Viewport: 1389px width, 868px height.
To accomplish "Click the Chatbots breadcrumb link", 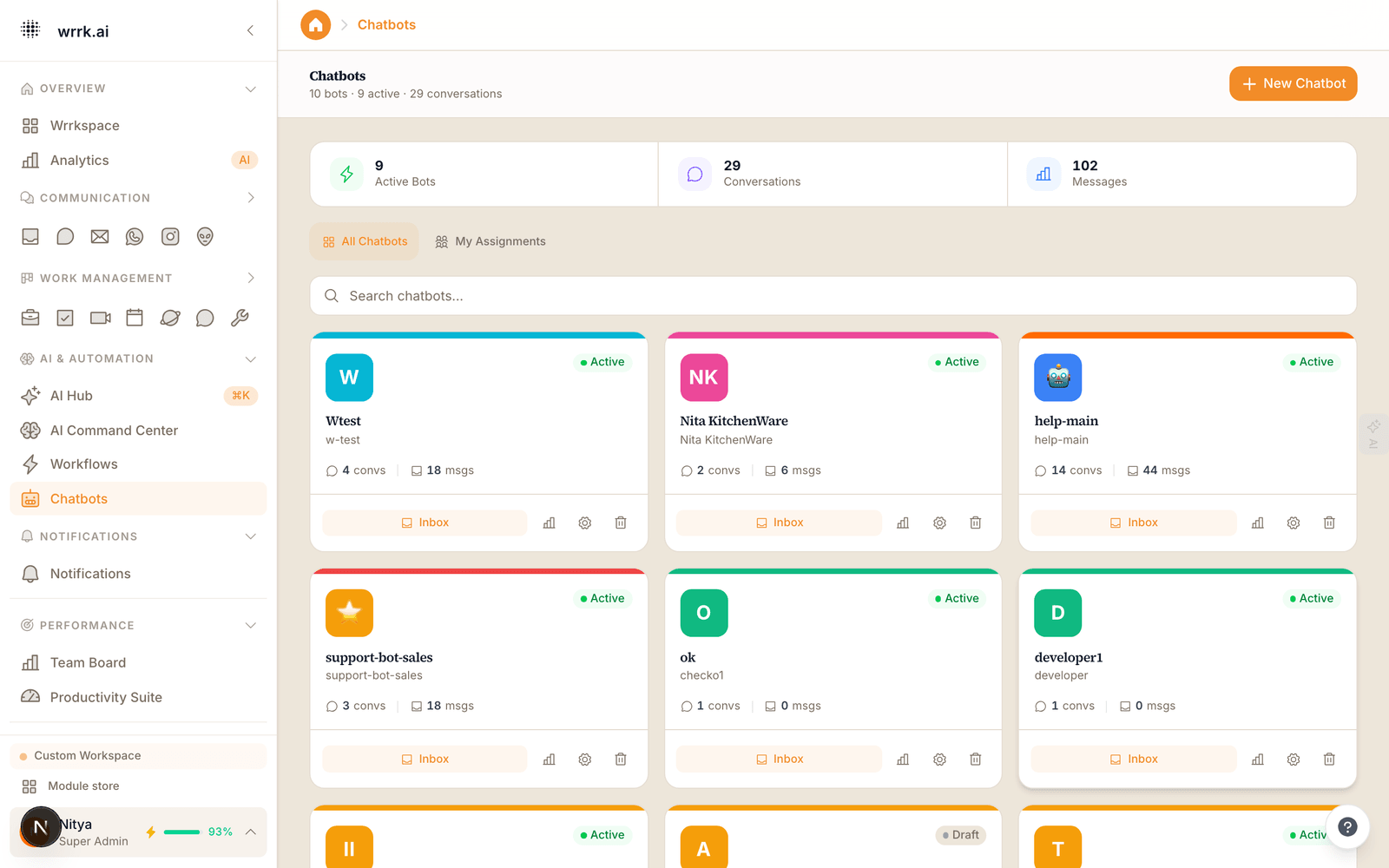I will (386, 25).
